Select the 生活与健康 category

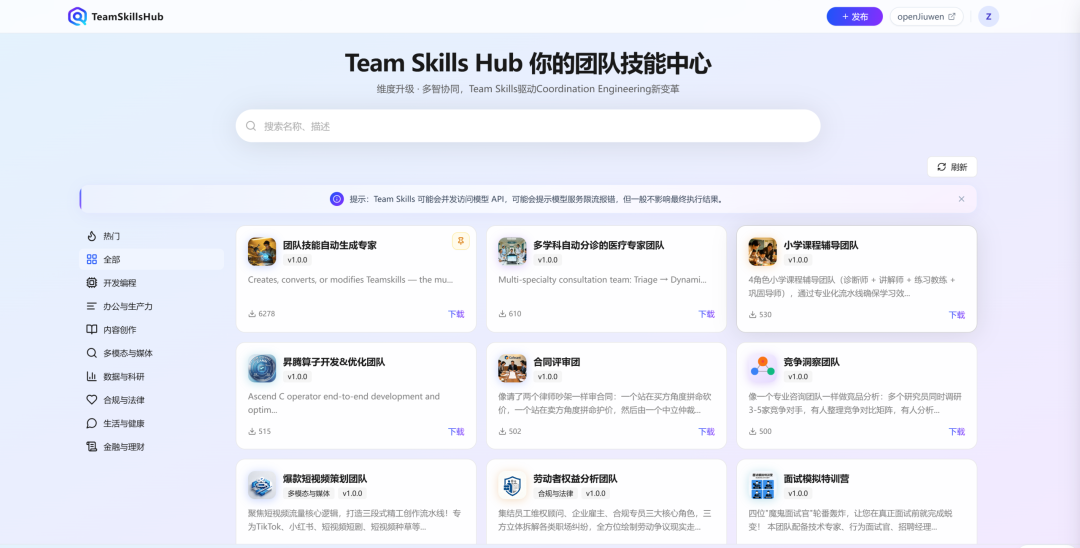[151, 423]
